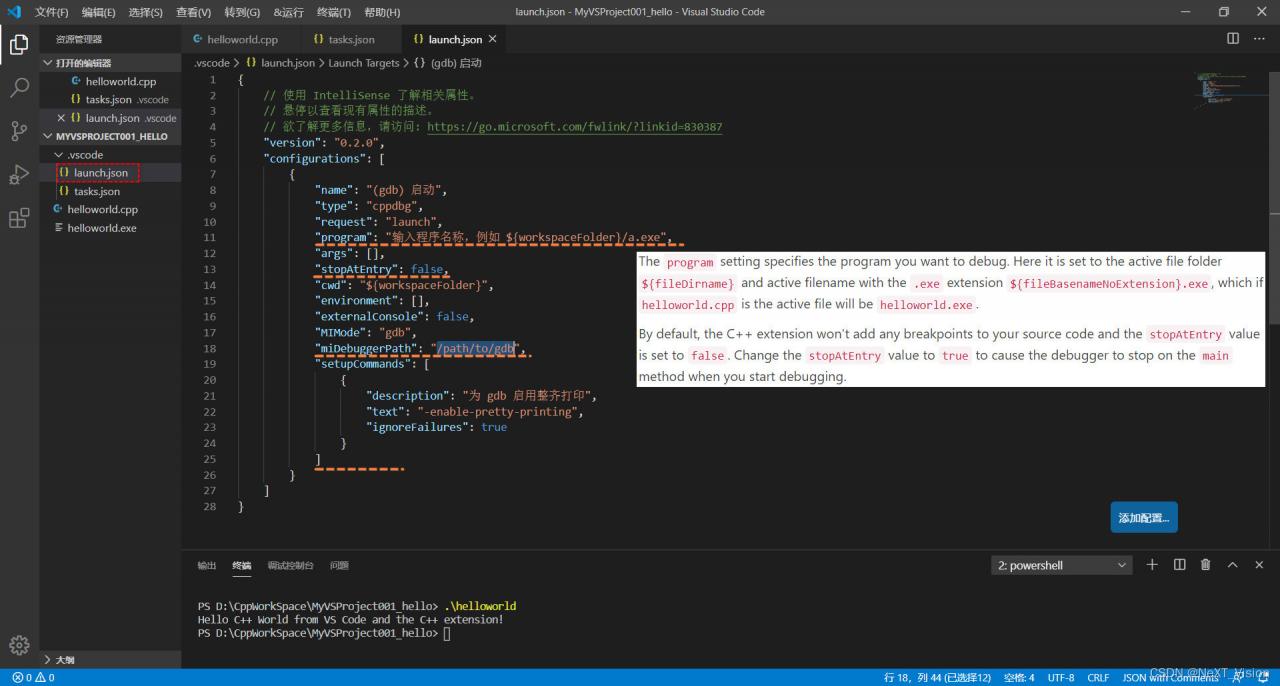Select launch.json in the open editors list
This screenshot has height=686, width=1280.
(x=111, y=118)
